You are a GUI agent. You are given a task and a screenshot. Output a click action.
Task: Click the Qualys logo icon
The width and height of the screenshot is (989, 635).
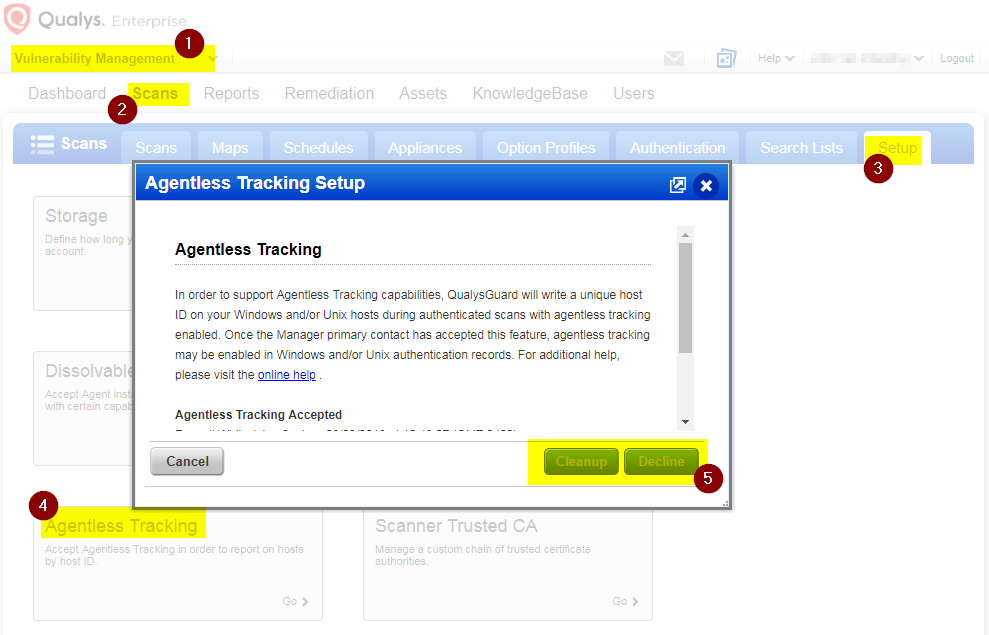click(17, 18)
